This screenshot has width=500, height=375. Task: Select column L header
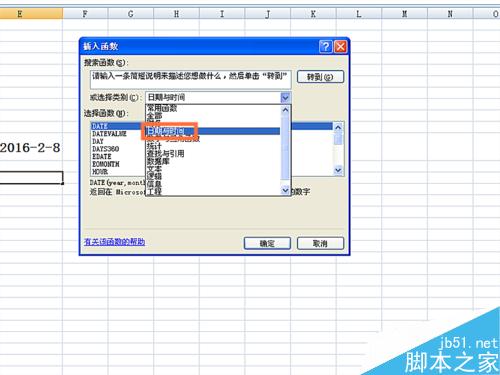pos(359,14)
